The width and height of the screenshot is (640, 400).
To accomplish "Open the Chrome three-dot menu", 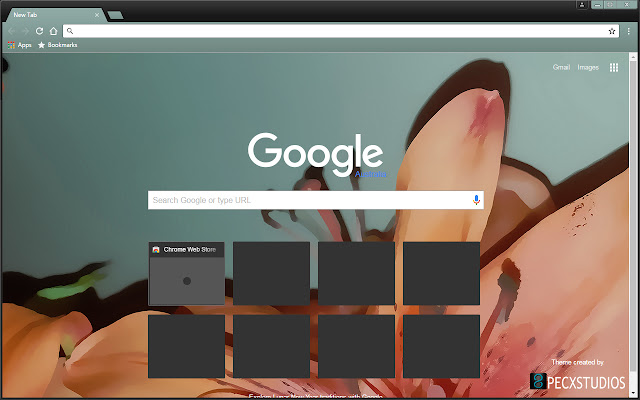I will 629,31.
